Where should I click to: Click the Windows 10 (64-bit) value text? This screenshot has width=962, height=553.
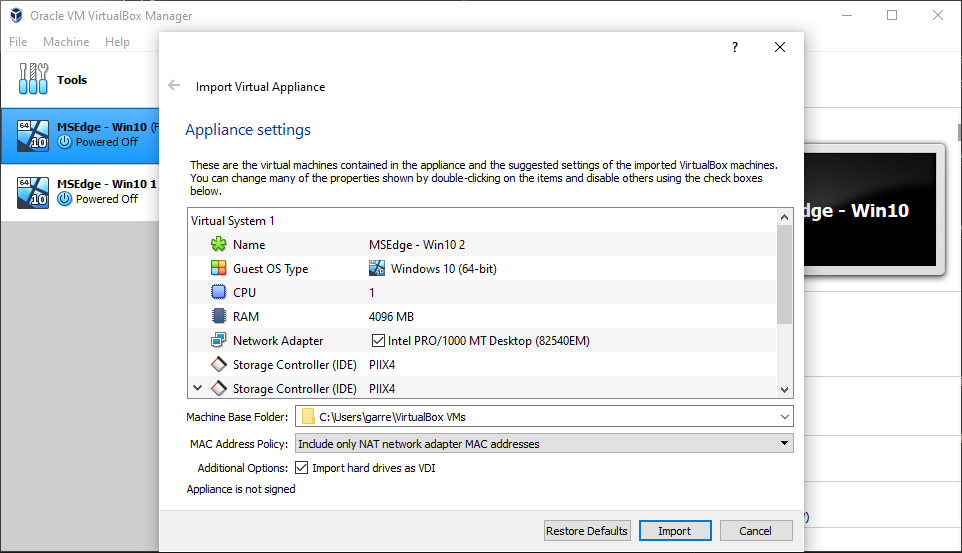[x=444, y=269]
